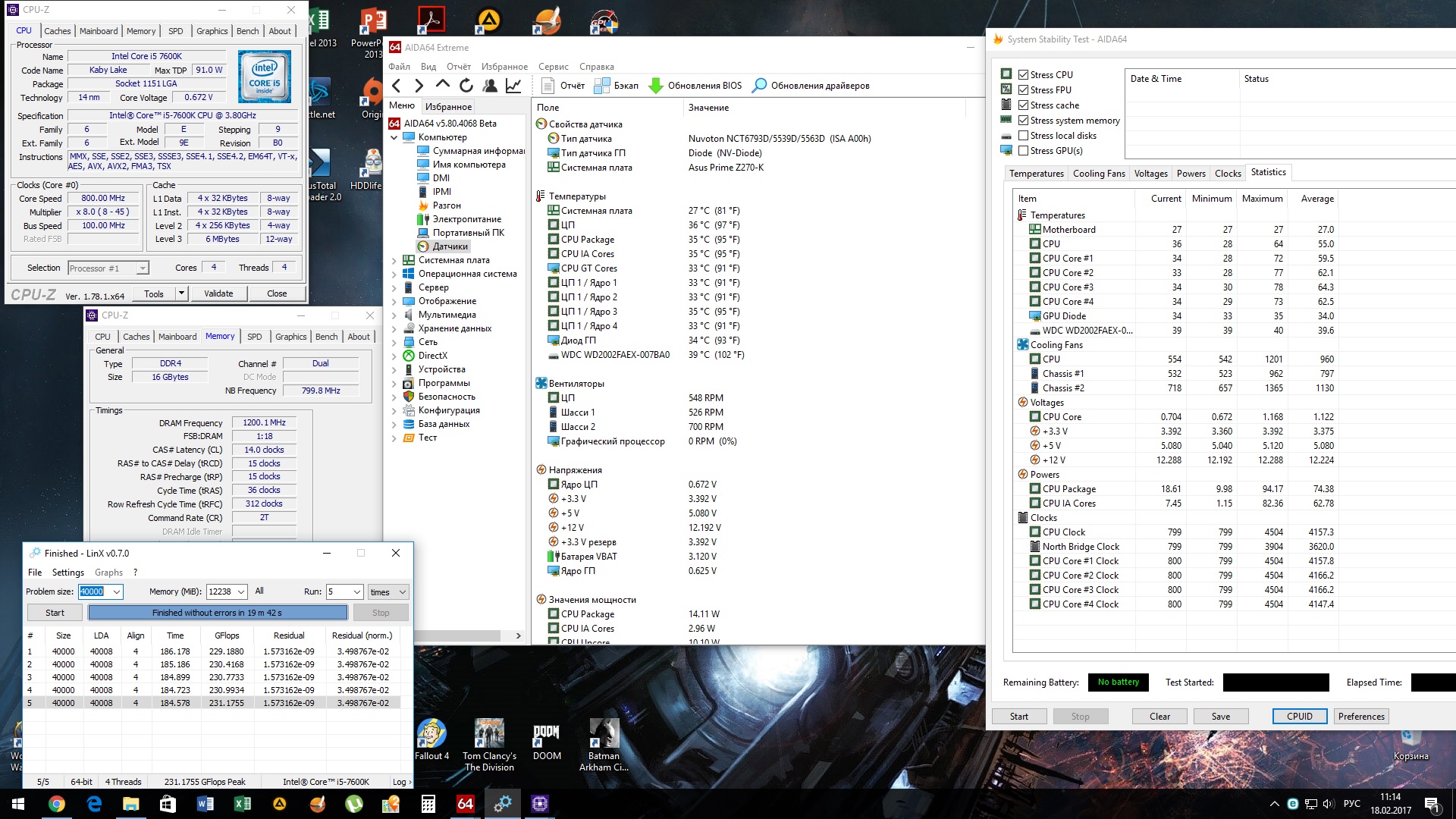Image resolution: width=1456 pixels, height=819 pixels.
Task: Enable Stress local disks checkbox
Action: point(1023,135)
